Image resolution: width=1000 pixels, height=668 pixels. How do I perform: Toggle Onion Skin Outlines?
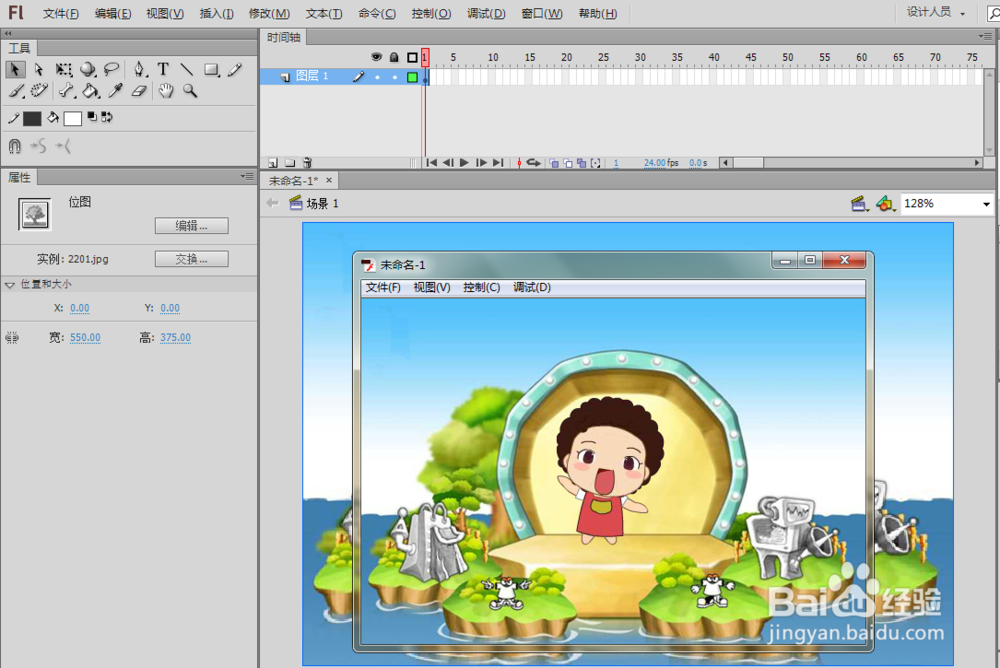pos(568,163)
